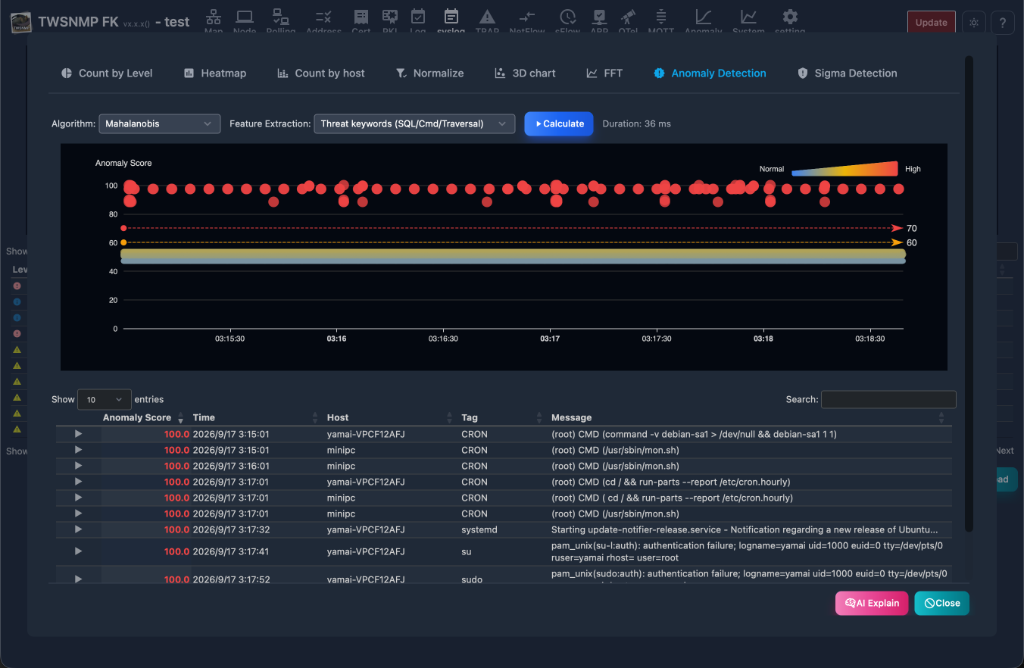Expand the debian-sa1 CRON row
The width and height of the screenshot is (1024, 668).
pos(78,434)
